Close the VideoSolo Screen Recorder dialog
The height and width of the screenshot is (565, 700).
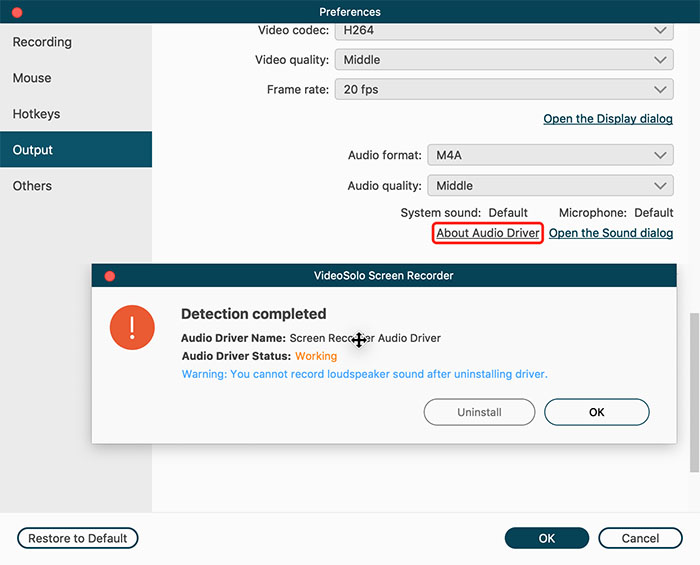click(x=110, y=276)
